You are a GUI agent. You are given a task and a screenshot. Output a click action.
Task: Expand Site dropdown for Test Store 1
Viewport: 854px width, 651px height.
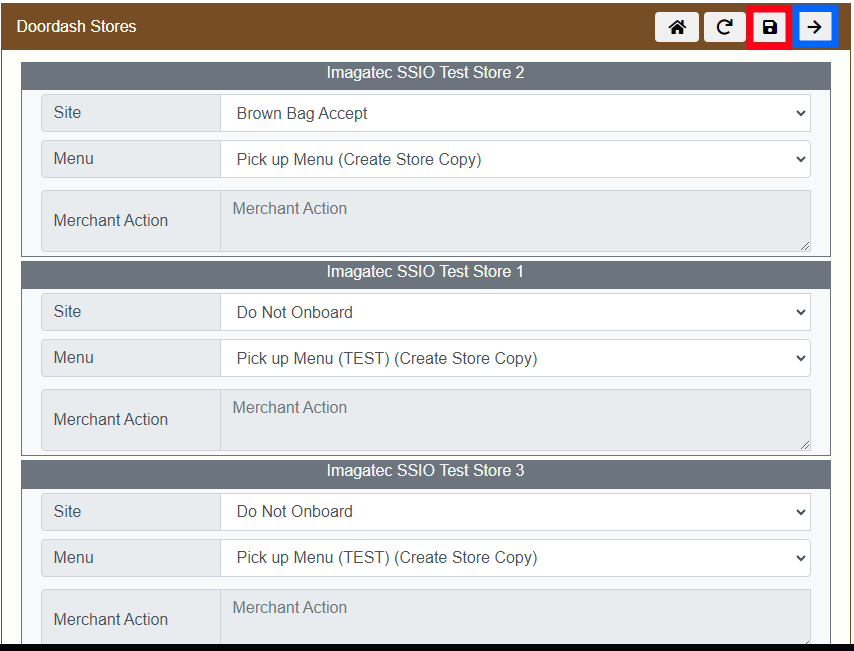(x=515, y=312)
